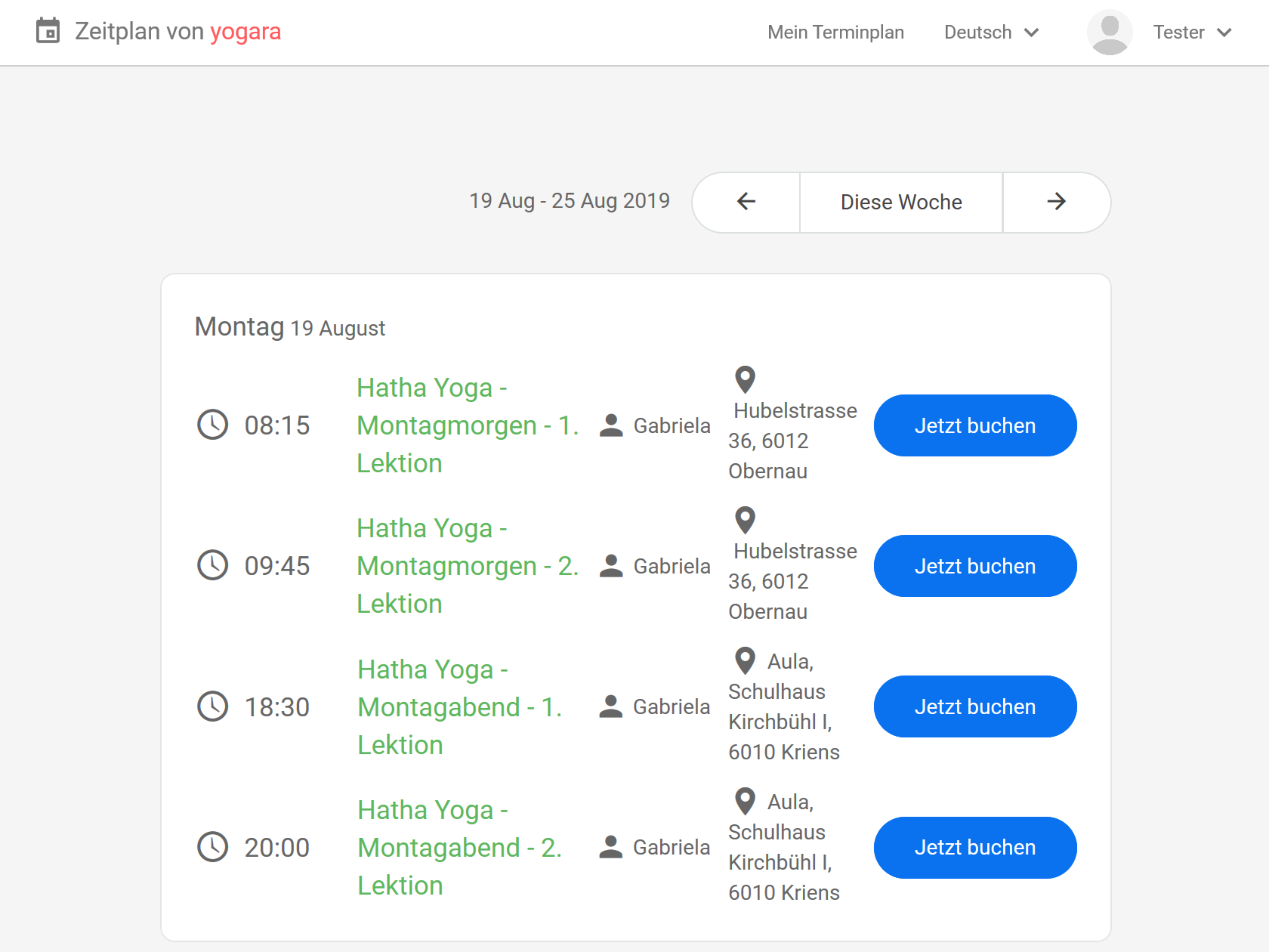This screenshot has width=1269, height=952.
Task: Open Hatha Yoga Montagmorgen 1. Lektion
Action: click(x=467, y=425)
